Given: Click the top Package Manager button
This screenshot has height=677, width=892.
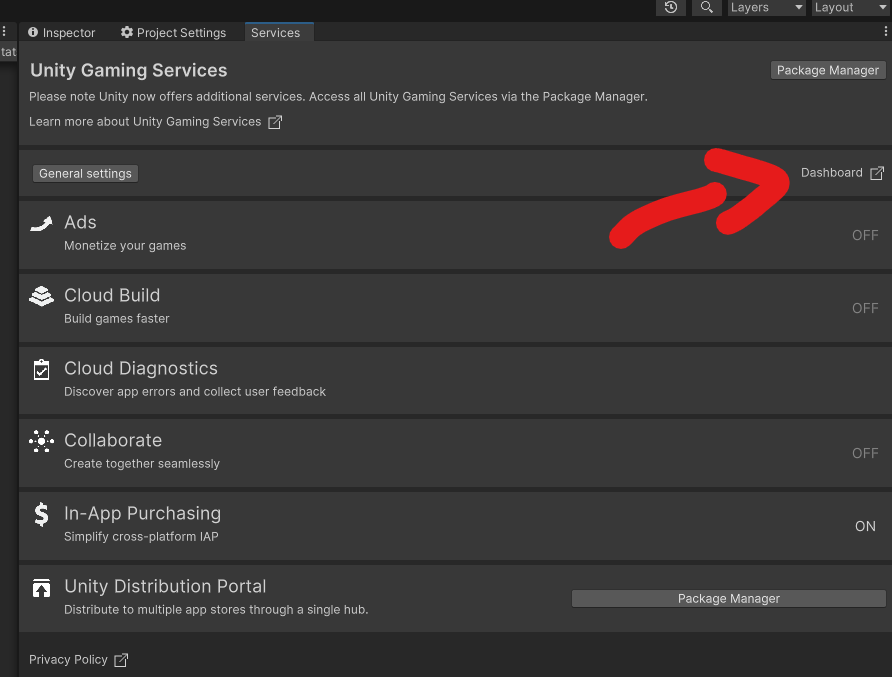Looking at the screenshot, I should (828, 70).
